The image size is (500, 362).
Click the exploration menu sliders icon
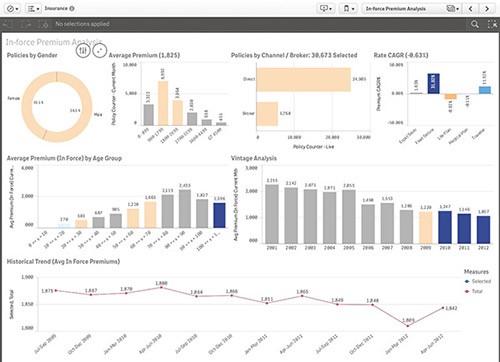click(83, 51)
